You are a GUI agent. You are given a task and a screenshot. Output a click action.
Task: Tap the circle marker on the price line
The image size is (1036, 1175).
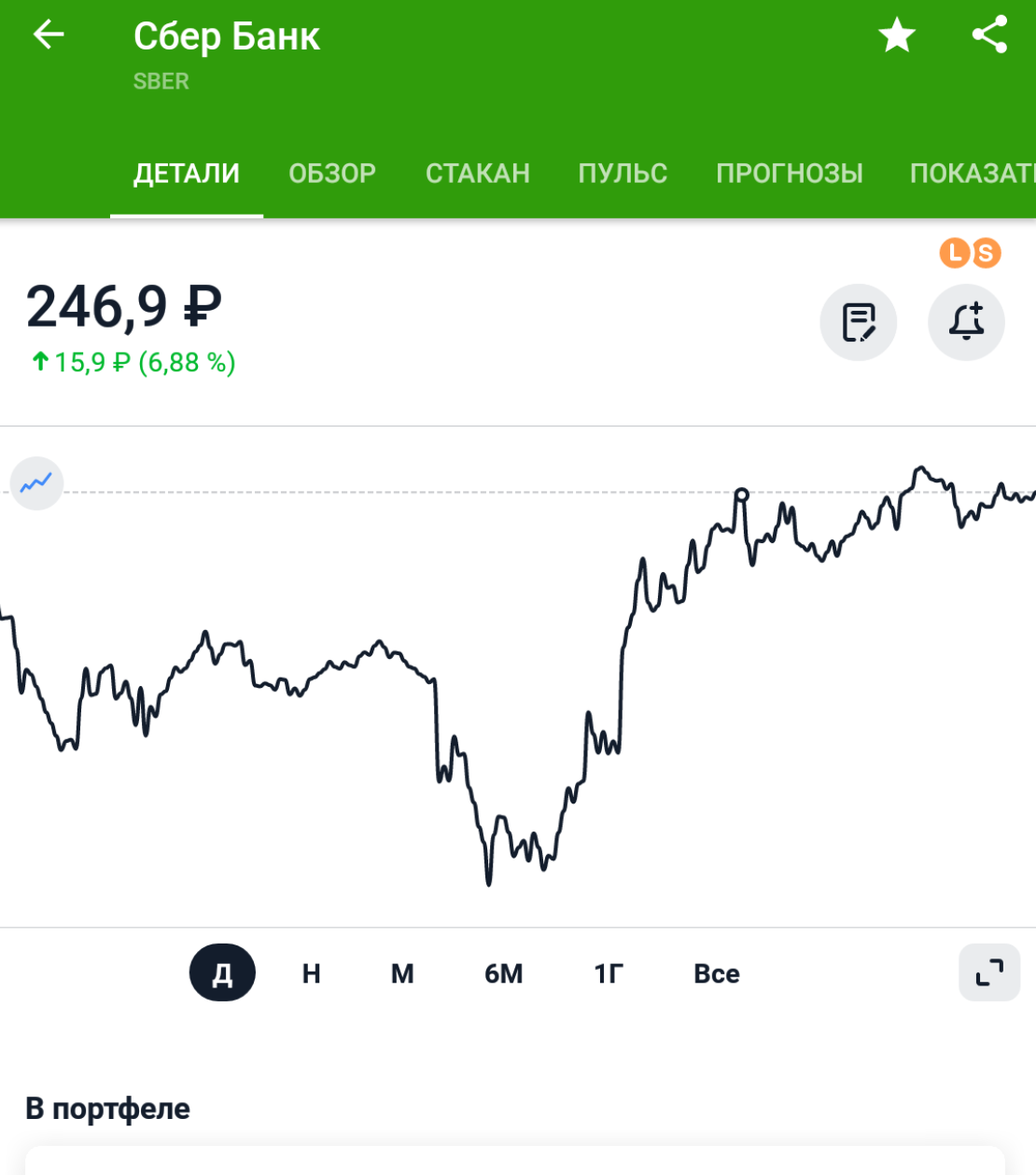click(x=741, y=494)
